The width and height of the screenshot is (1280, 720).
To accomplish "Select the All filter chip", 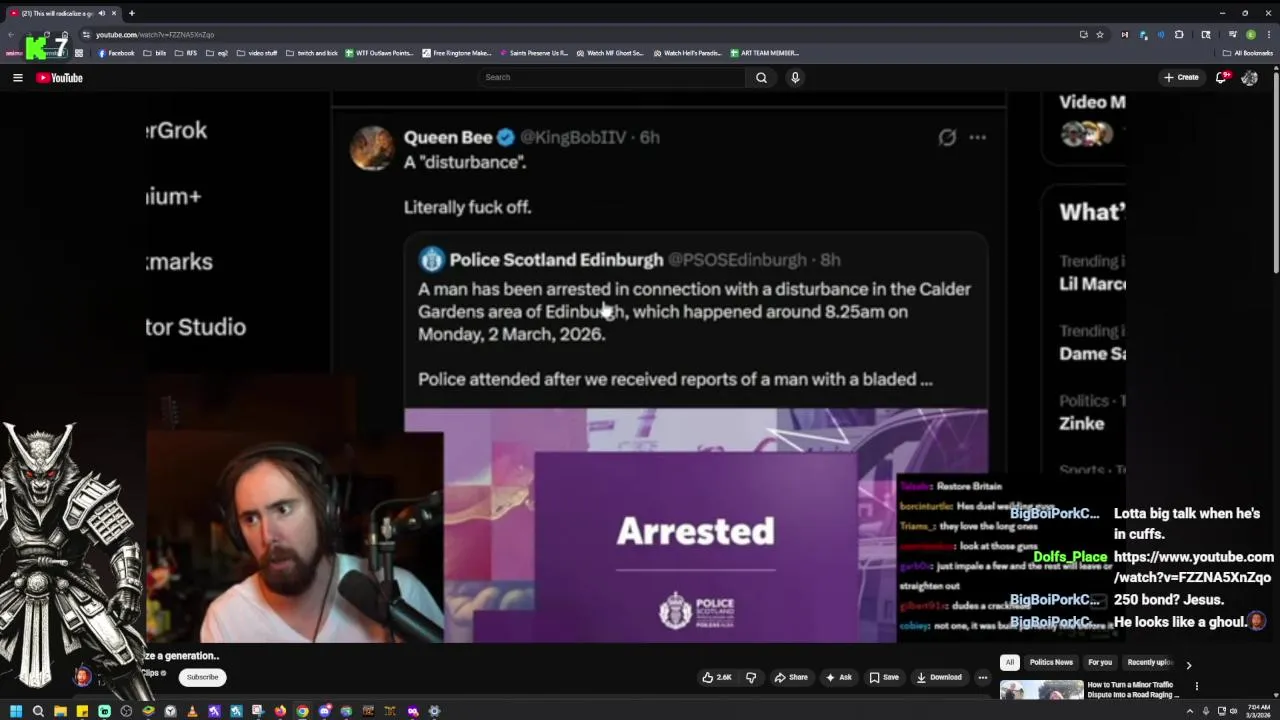I will pyautogui.click(x=1010, y=662).
